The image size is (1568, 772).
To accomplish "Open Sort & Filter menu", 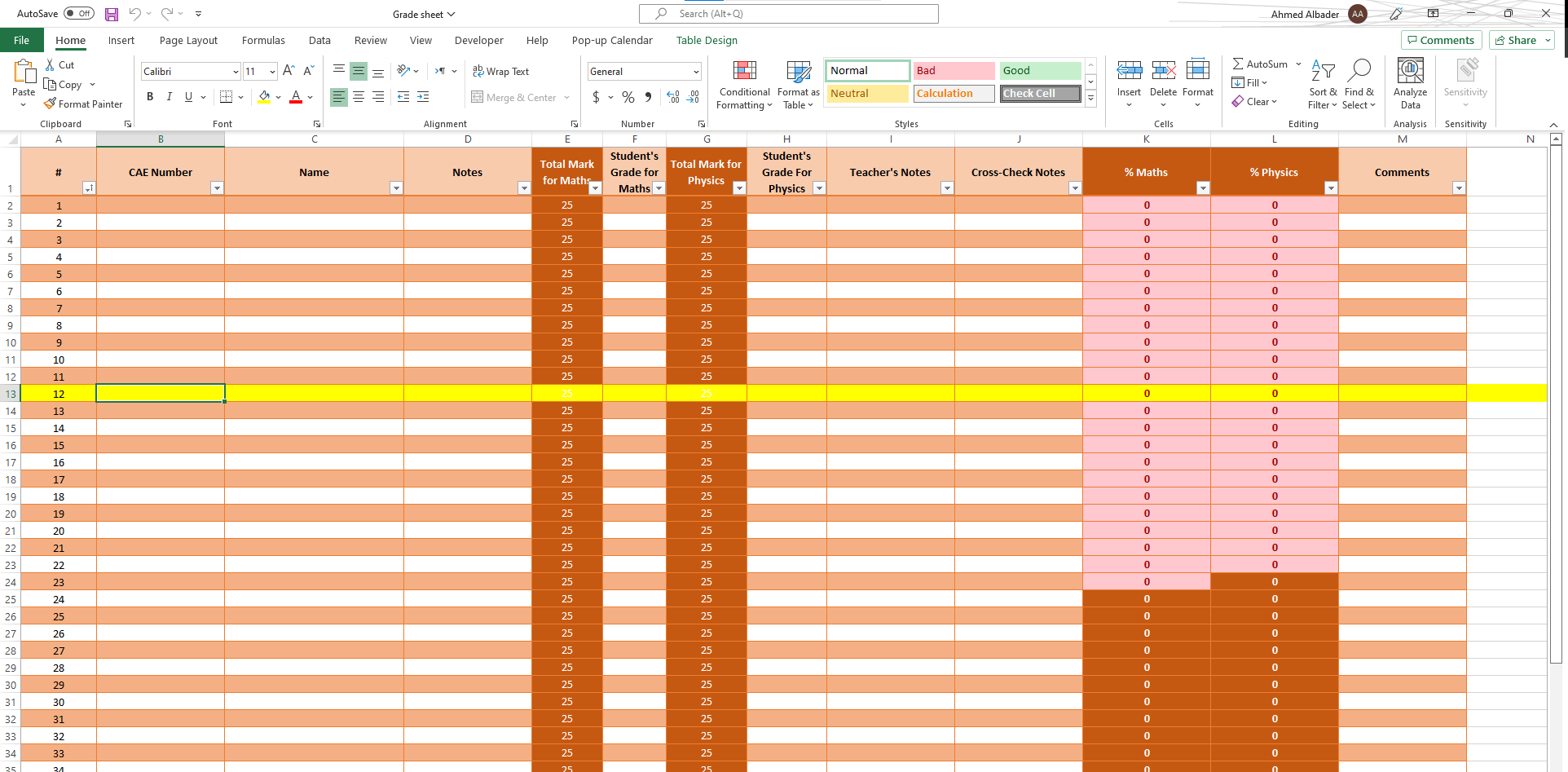I will point(1323,85).
